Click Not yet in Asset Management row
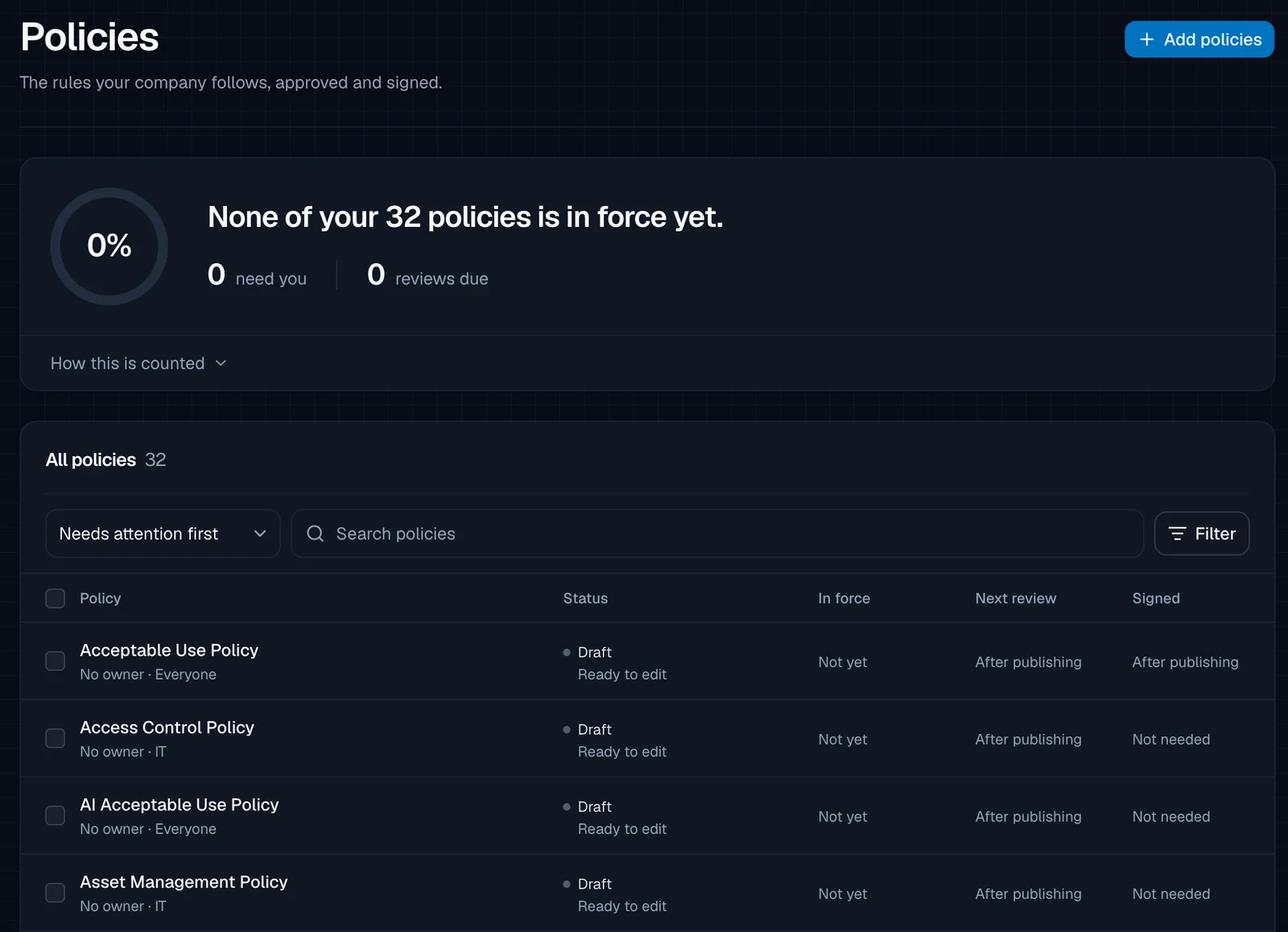This screenshot has width=1288, height=932. coord(843,893)
